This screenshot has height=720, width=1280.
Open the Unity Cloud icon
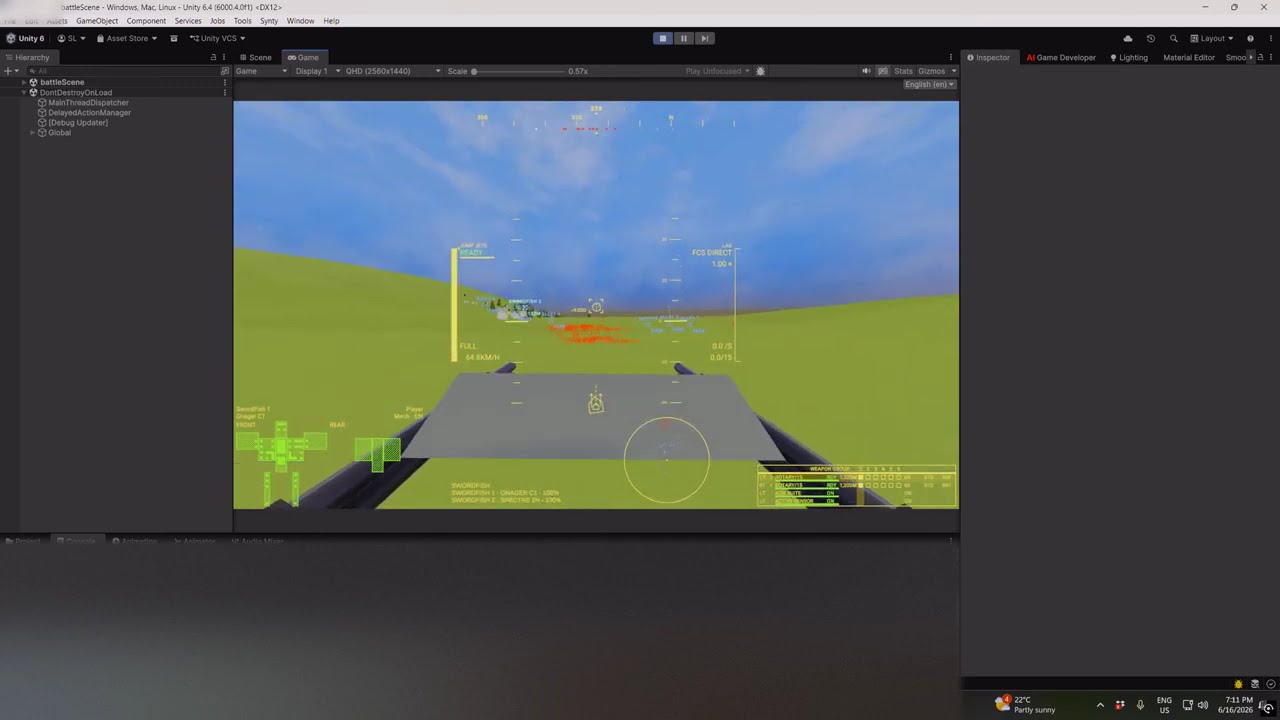pos(1128,38)
